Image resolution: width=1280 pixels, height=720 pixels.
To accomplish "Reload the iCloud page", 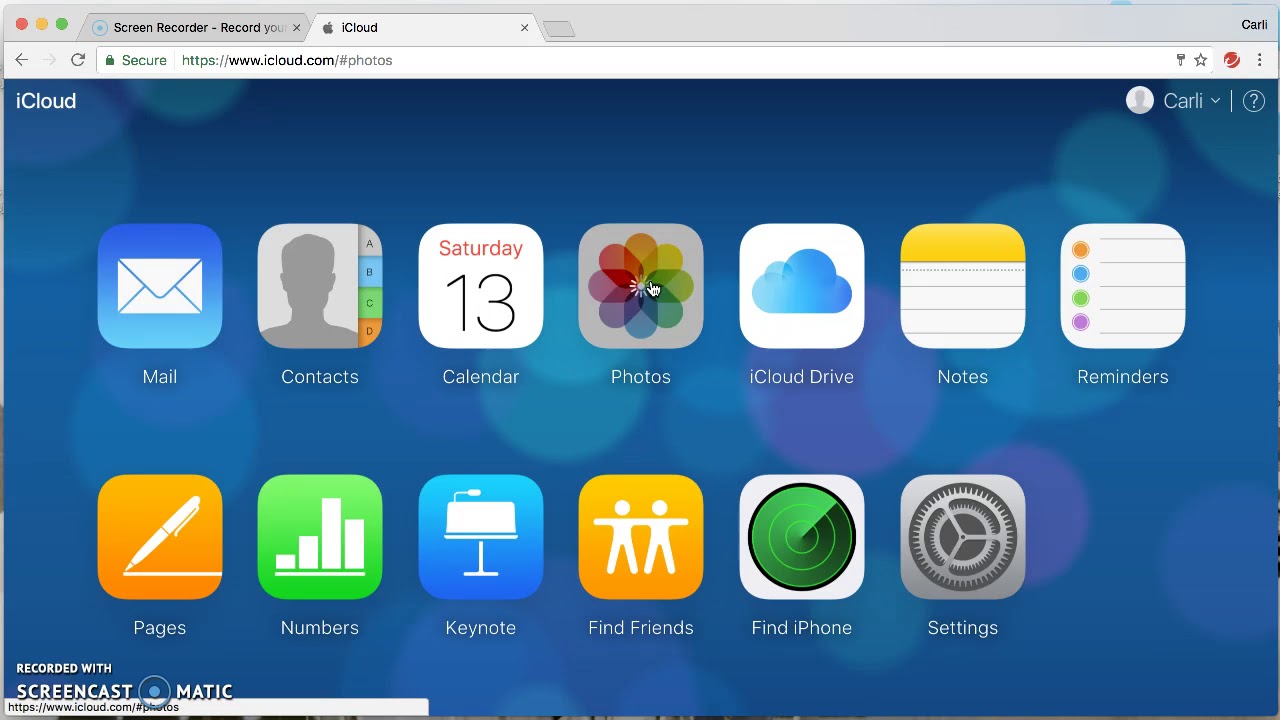I will click(78, 60).
